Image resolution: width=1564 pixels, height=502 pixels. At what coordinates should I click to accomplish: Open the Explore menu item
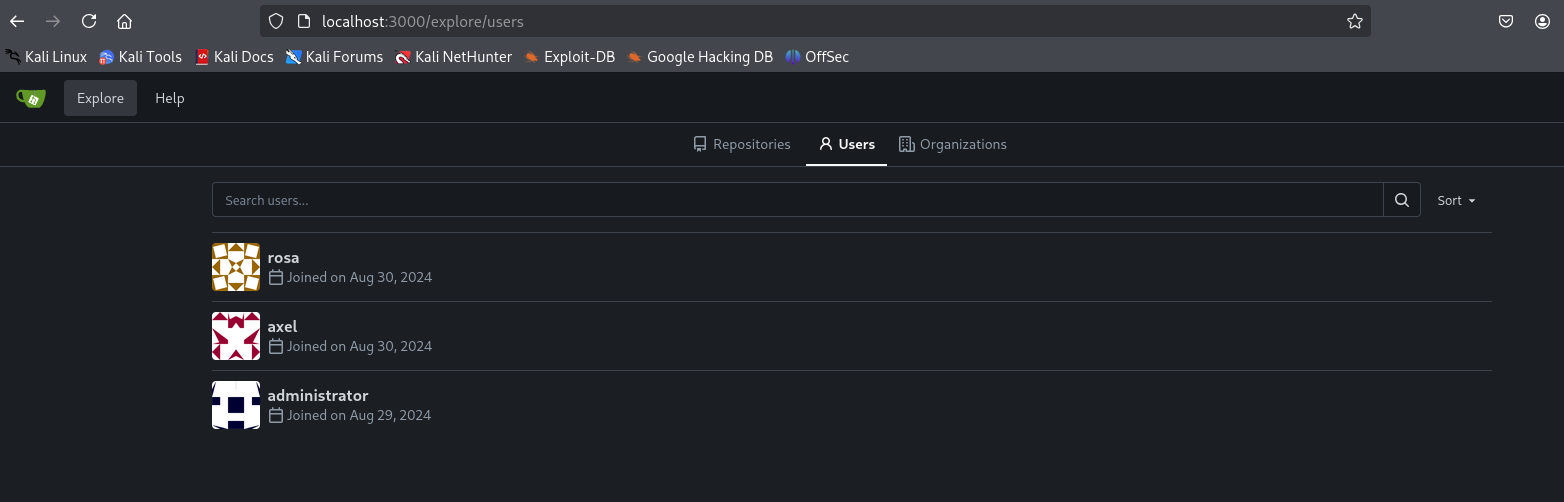pyautogui.click(x=100, y=98)
